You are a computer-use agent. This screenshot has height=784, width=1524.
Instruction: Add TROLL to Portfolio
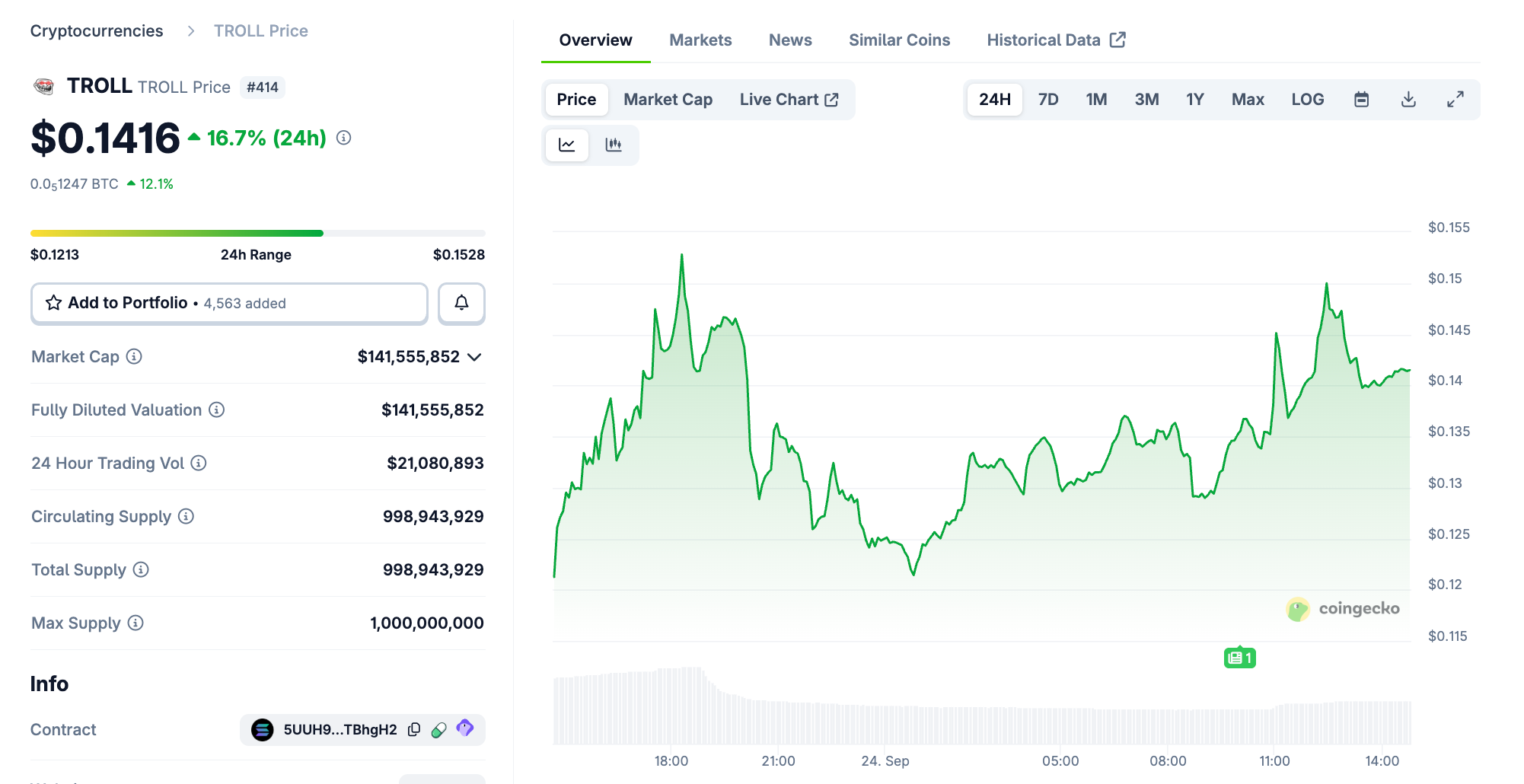click(x=229, y=303)
